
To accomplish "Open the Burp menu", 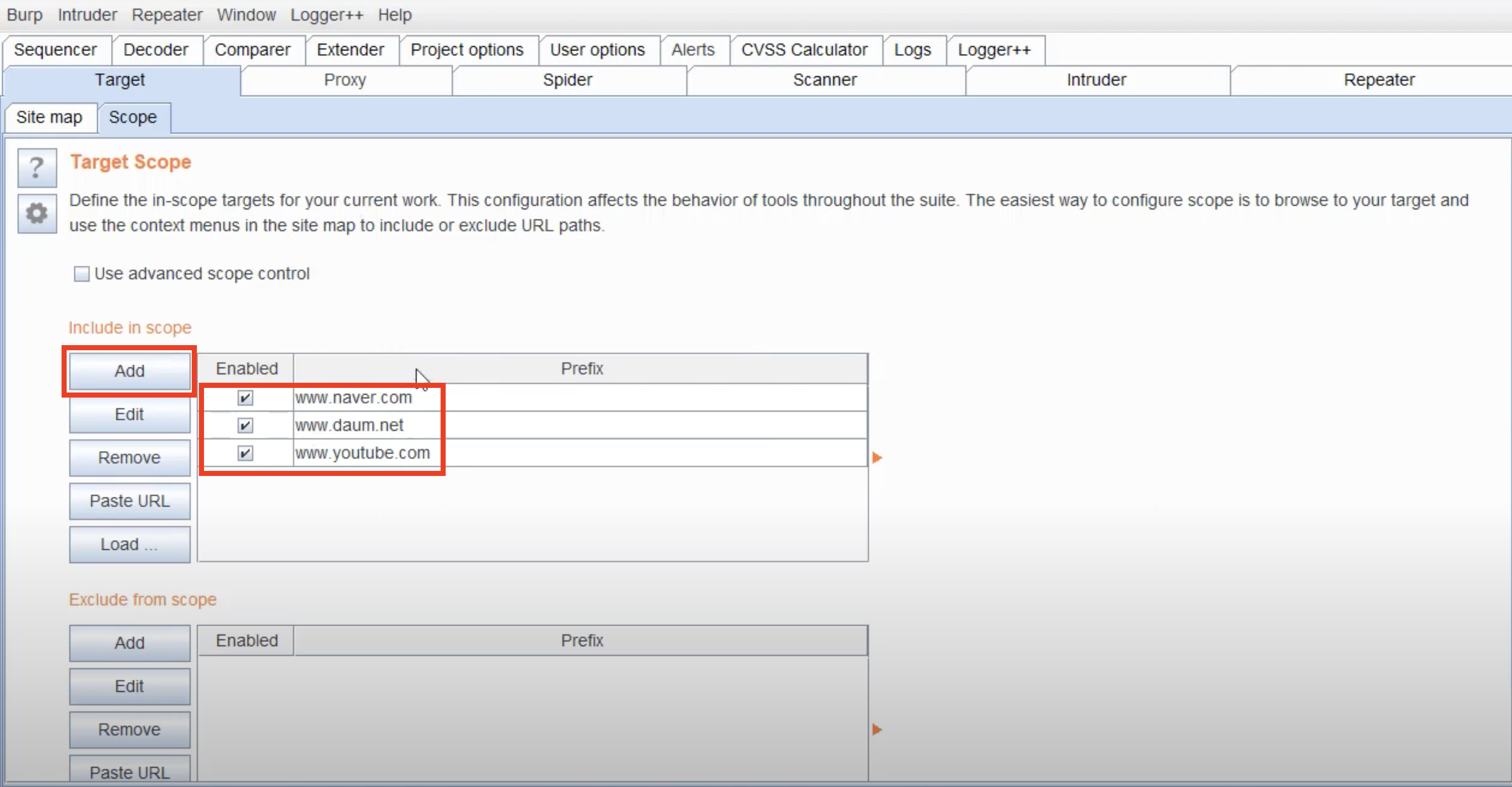I will click(24, 15).
